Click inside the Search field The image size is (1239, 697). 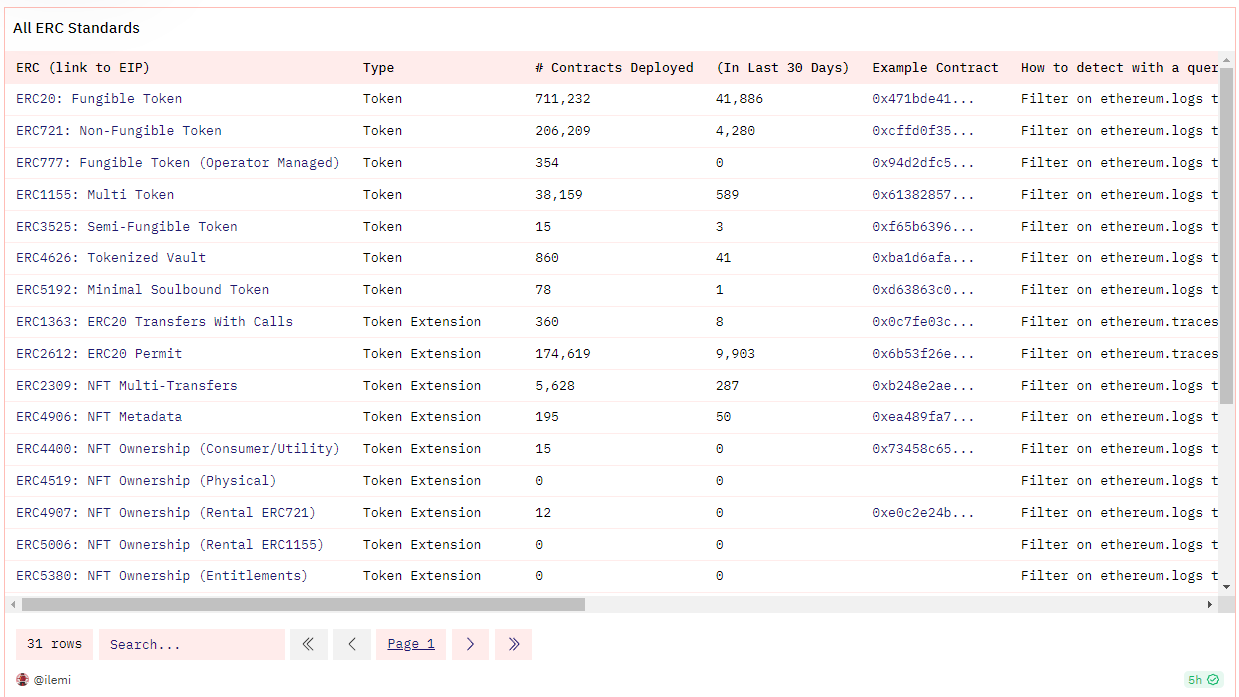pyautogui.click(x=190, y=644)
